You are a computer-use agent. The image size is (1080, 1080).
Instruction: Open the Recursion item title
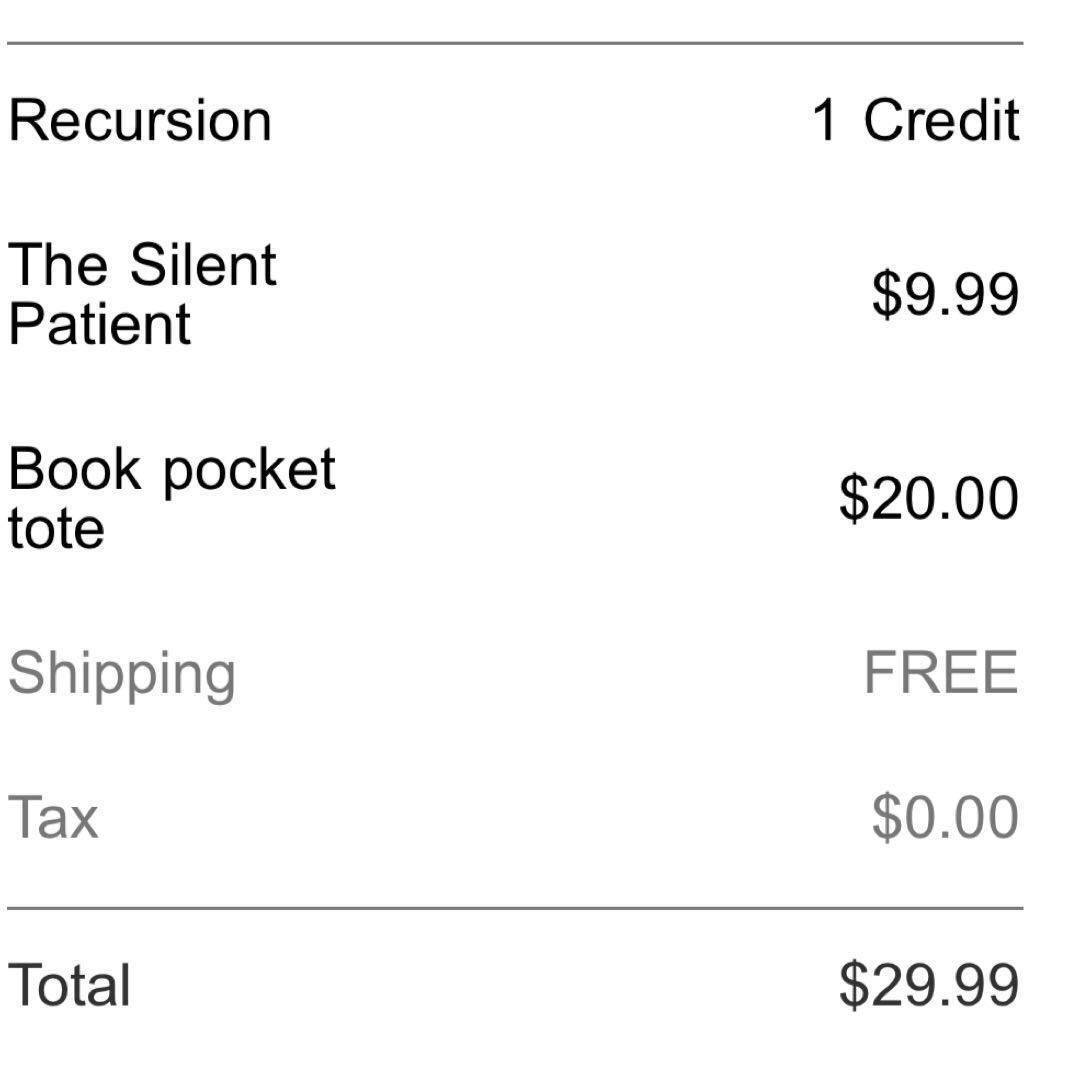coord(140,121)
